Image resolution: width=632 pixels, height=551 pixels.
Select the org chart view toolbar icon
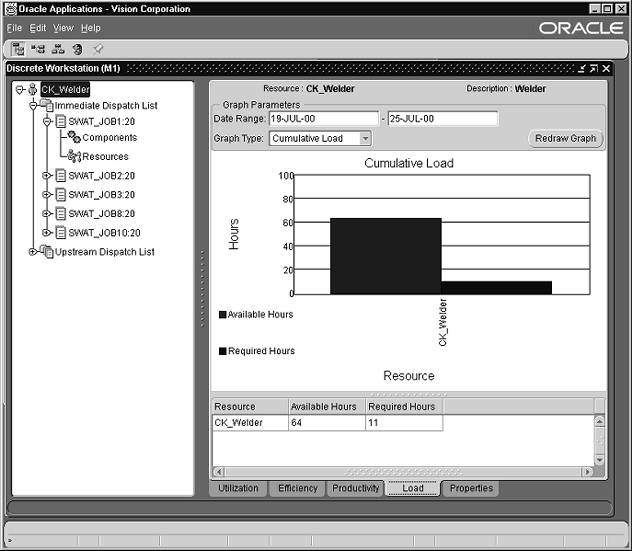58,49
